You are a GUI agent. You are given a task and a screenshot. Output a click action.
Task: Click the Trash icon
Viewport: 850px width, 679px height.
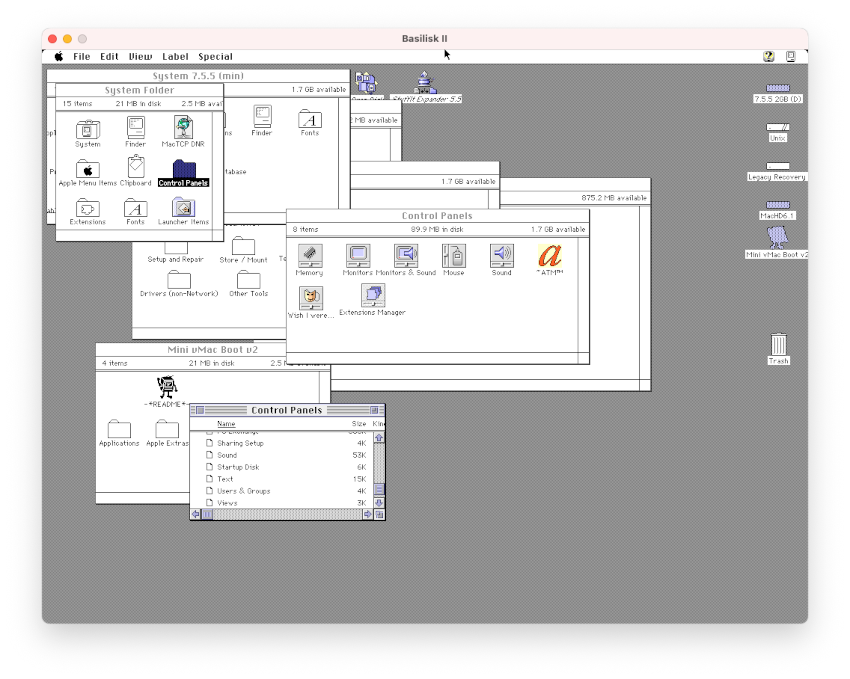tap(778, 345)
